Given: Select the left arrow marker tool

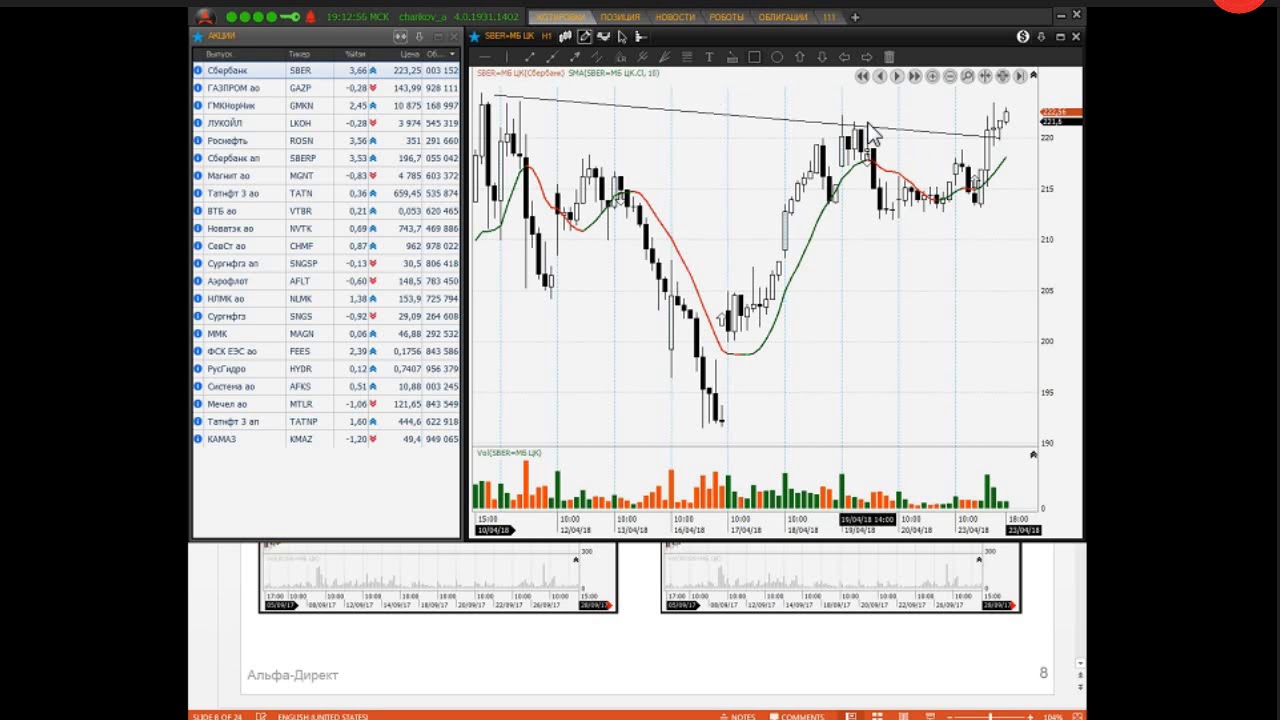Looking at the screenshot, I should pyautogui.click(x=844, y=57).
